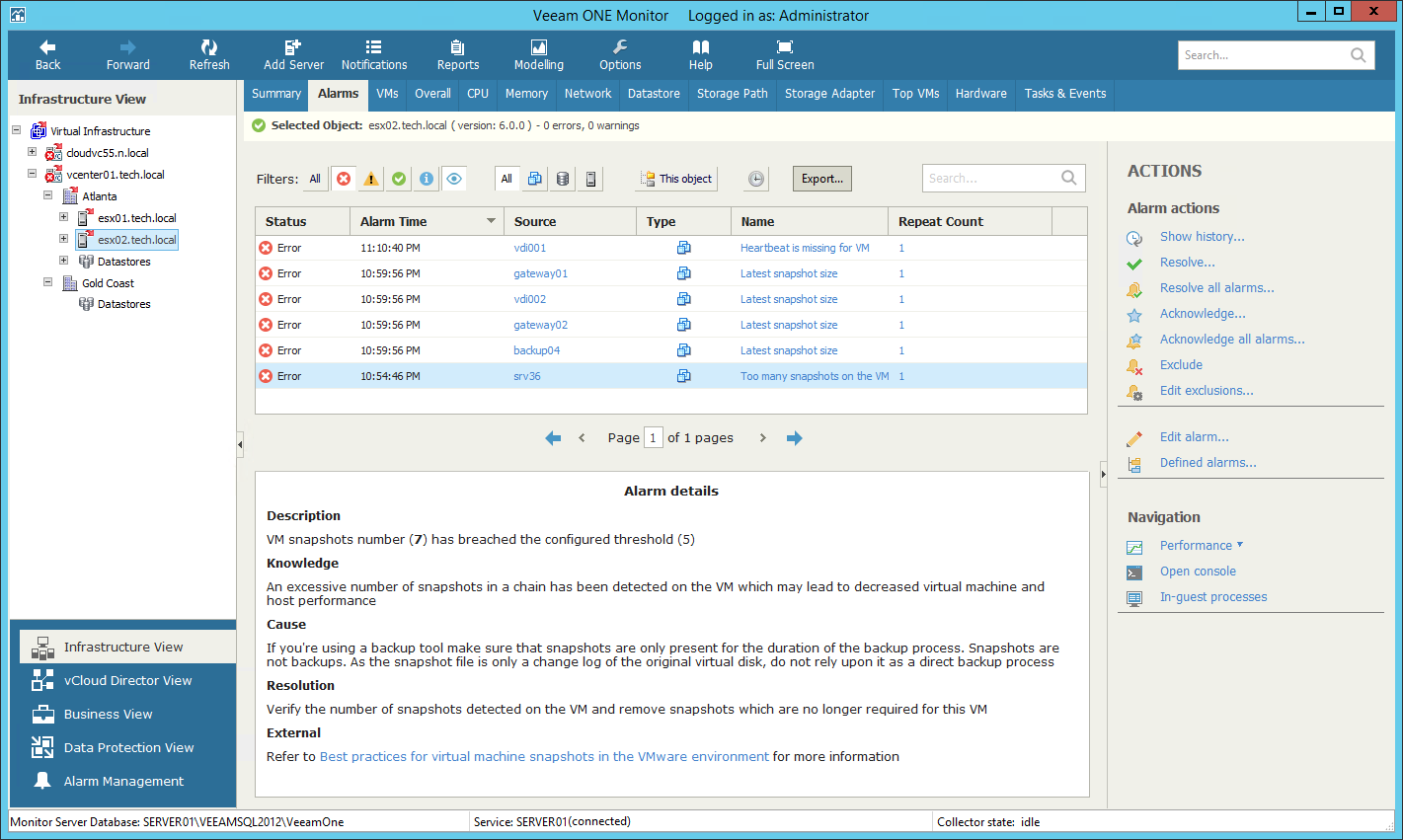The image size is (1403, 840).
Task: Click Edit exclusions link
Action: point(1207,391)
